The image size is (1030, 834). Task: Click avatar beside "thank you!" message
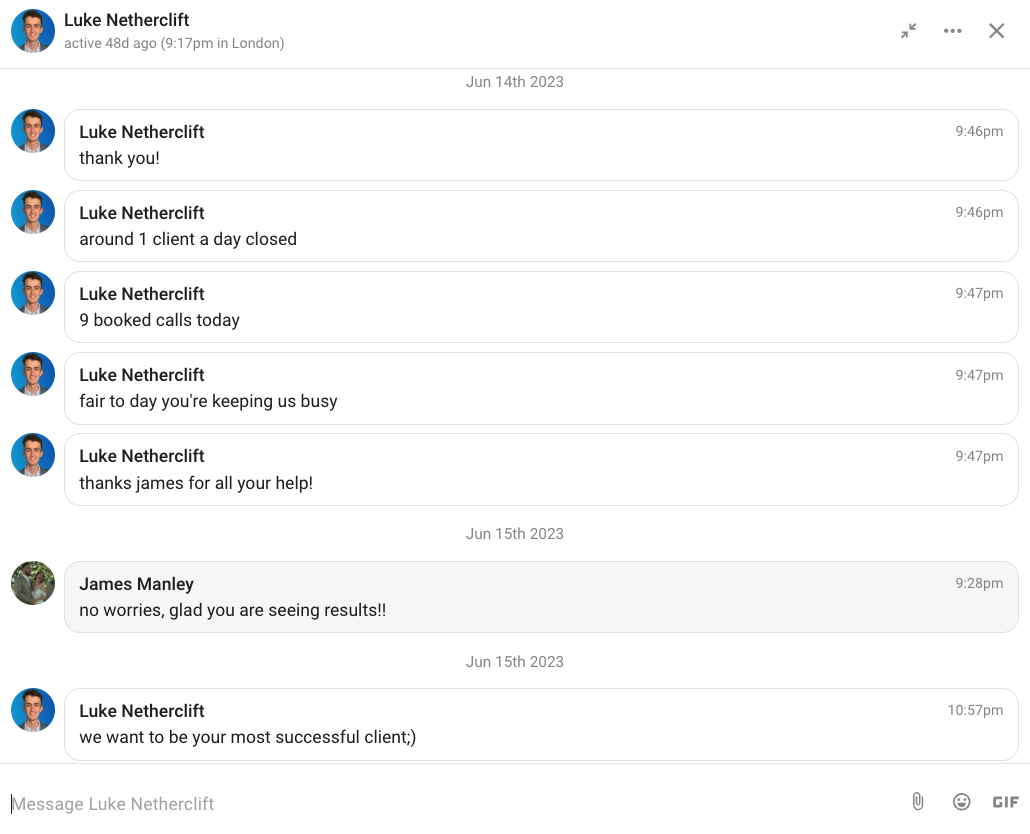pos(33,131)
